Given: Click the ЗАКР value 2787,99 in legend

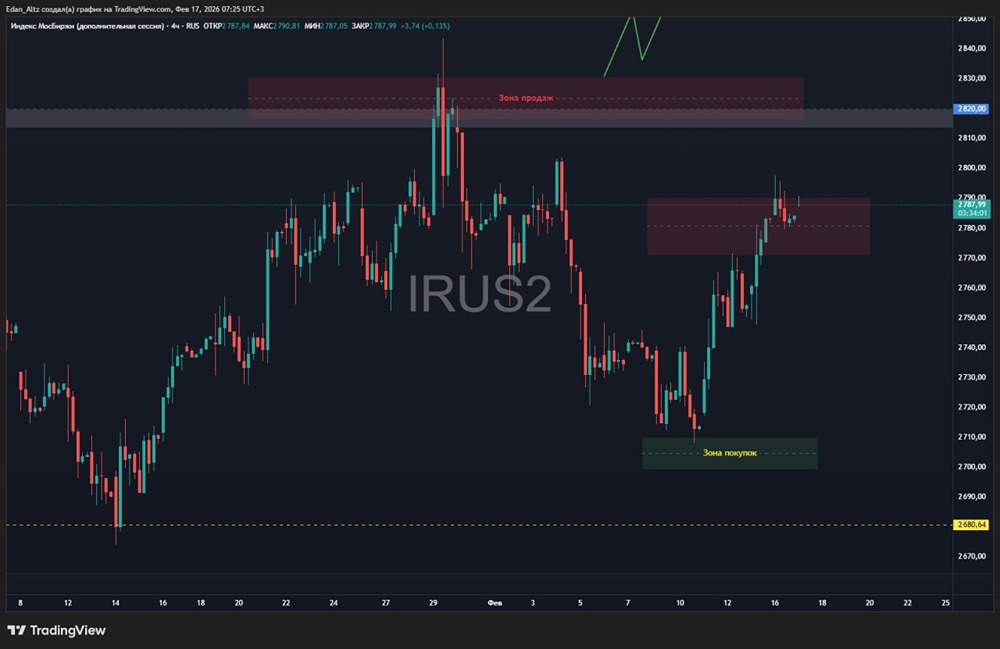Looking at the screenshot, I should click(383, 26).
